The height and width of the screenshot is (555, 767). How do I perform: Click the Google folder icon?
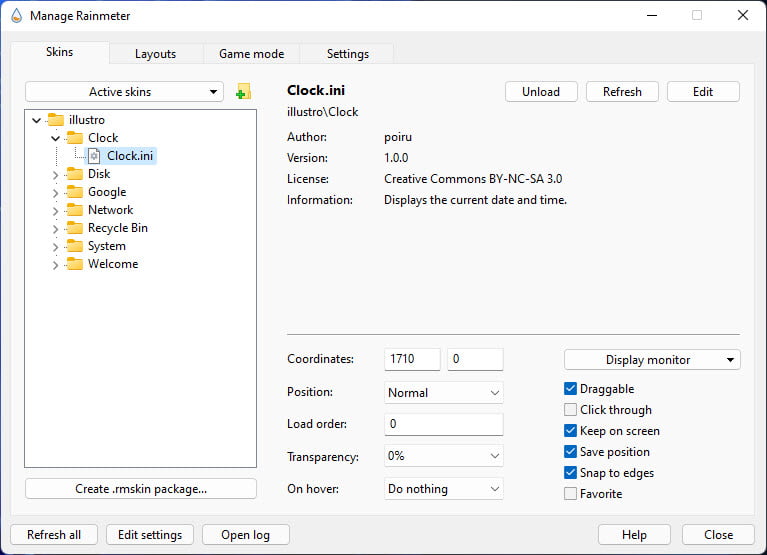coord(75,192)
